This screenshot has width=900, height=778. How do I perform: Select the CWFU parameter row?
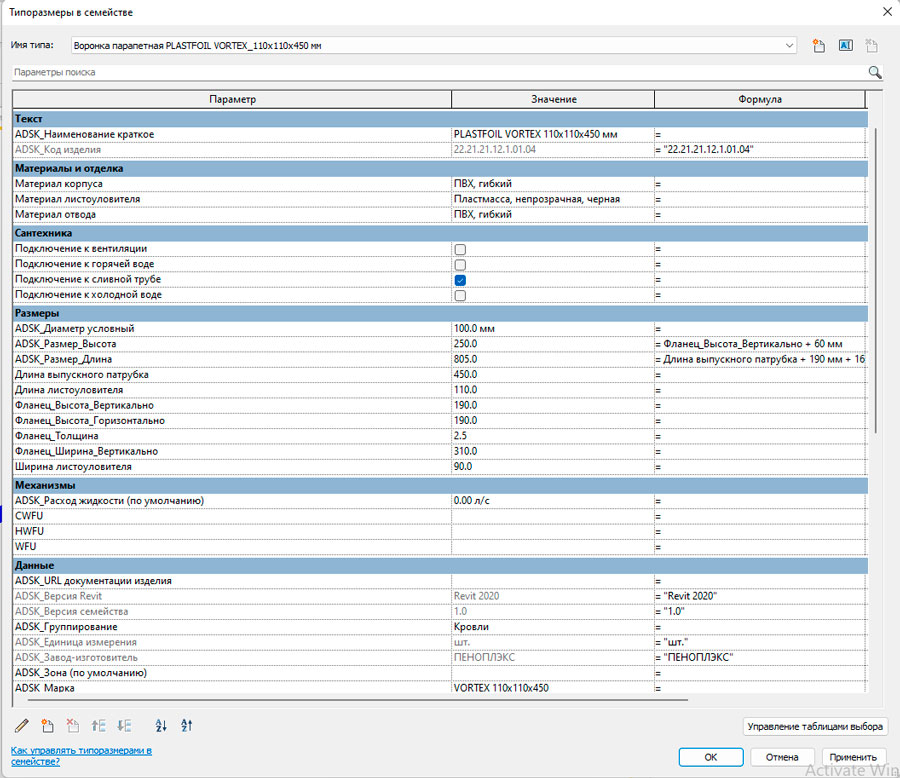click(x=440, y=516)
